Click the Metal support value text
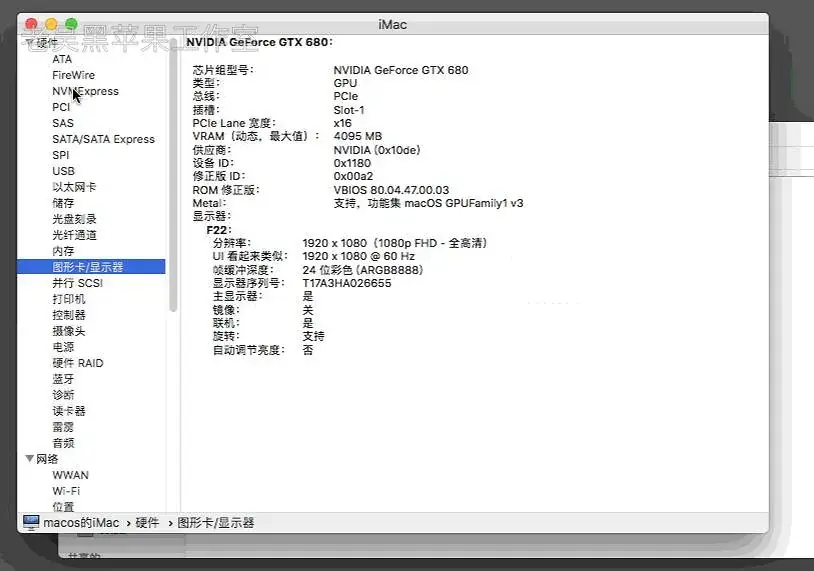 coord(428,203)
